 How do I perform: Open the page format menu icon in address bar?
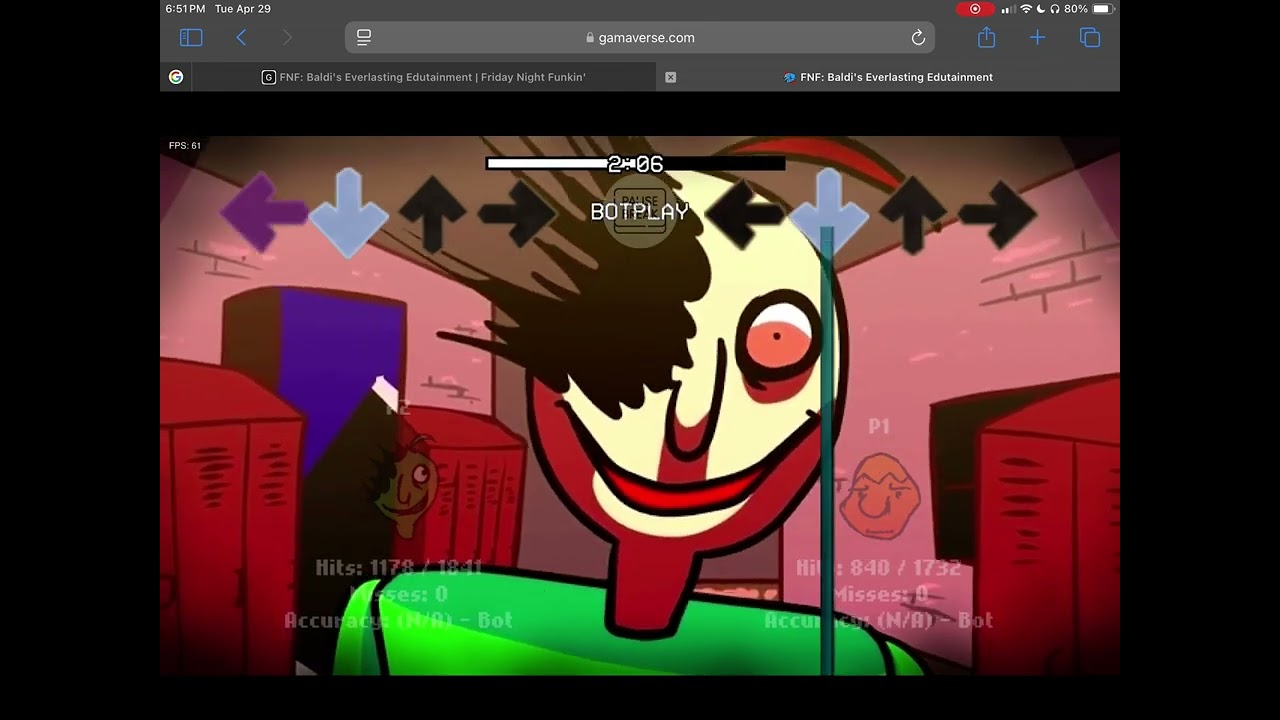364,38
